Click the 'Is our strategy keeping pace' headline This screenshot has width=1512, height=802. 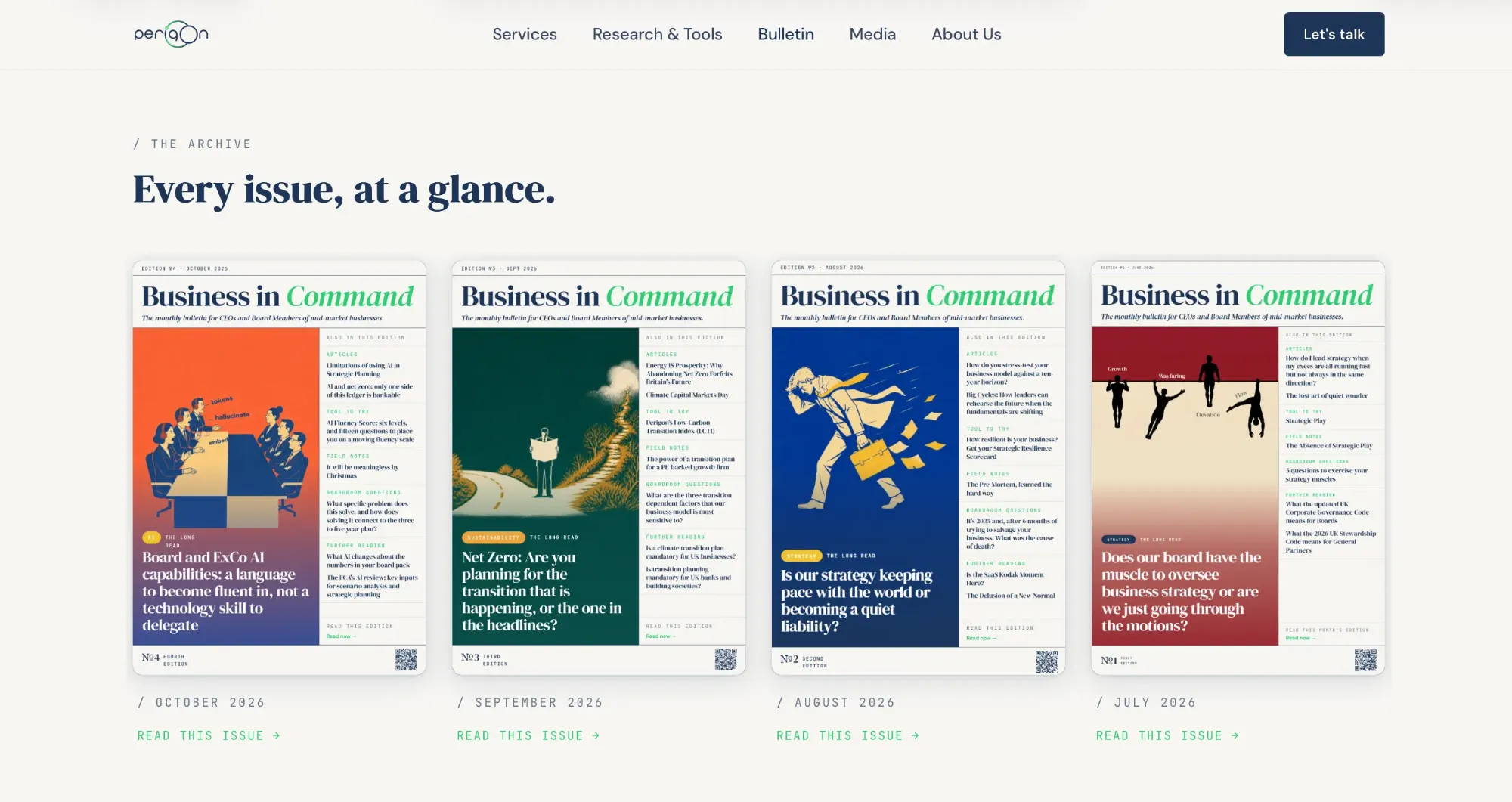[x=857, y=600]
